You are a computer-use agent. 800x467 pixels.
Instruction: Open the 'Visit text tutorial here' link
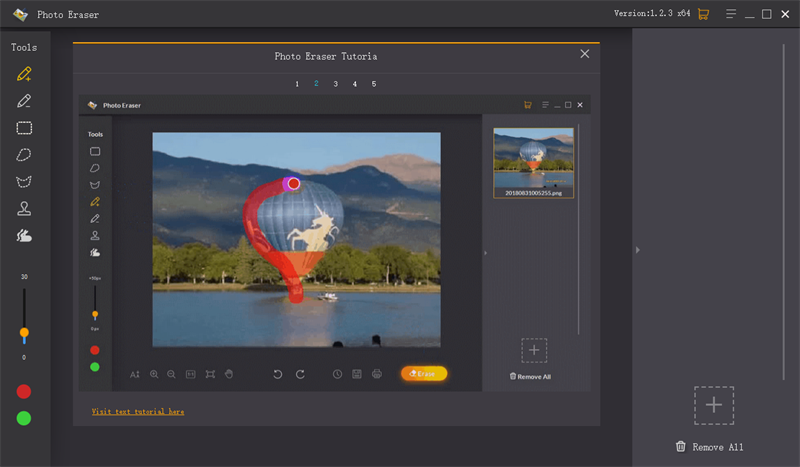(138, 411)
